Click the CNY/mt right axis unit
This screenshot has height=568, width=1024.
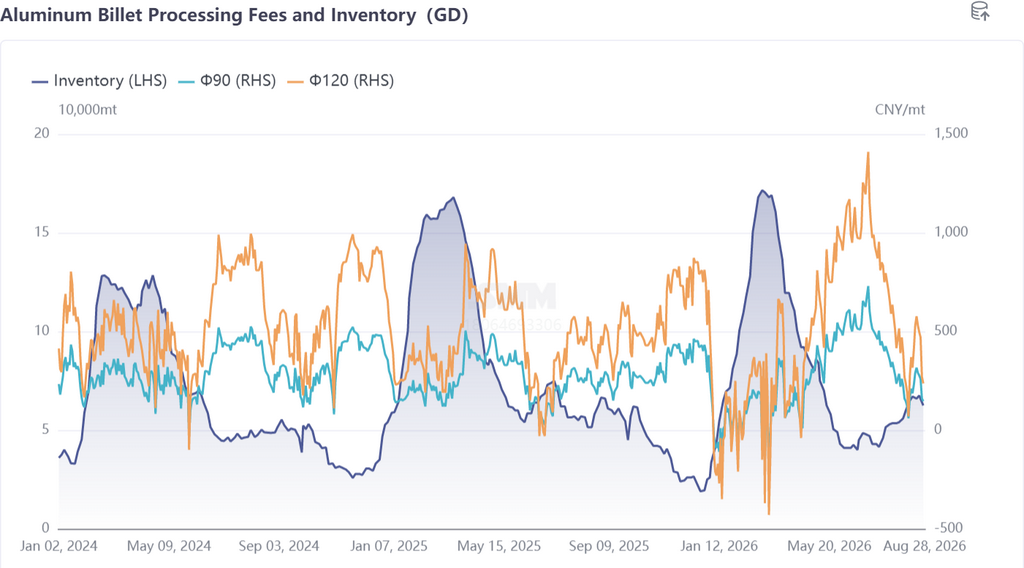pos(900,110)
